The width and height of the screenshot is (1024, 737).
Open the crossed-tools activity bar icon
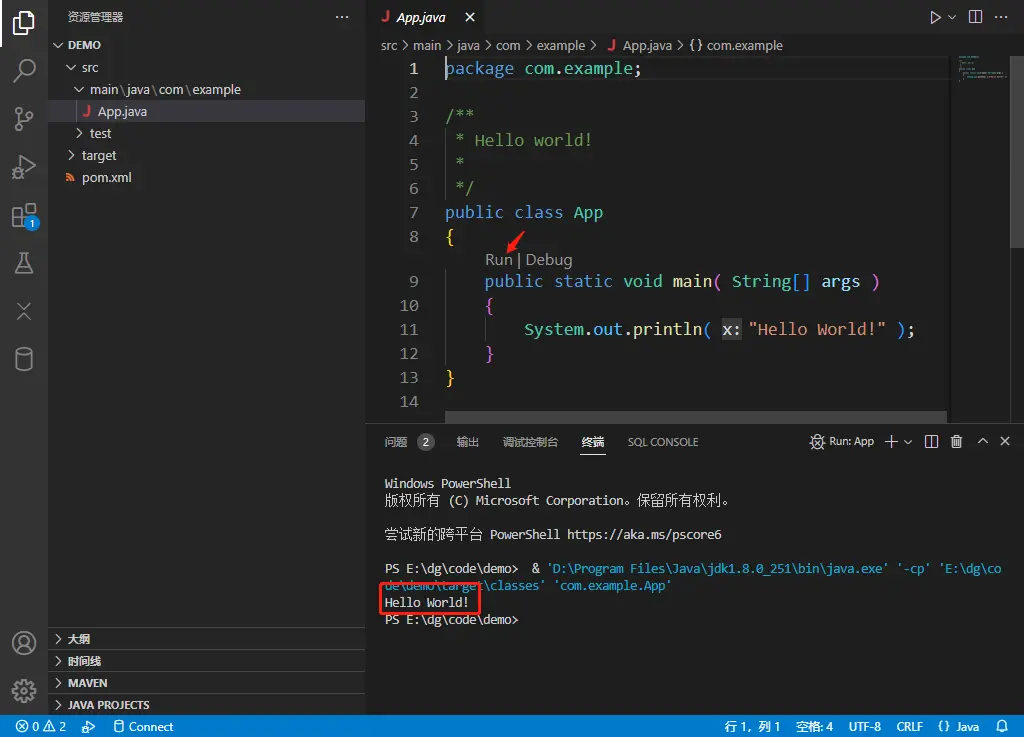24,311
